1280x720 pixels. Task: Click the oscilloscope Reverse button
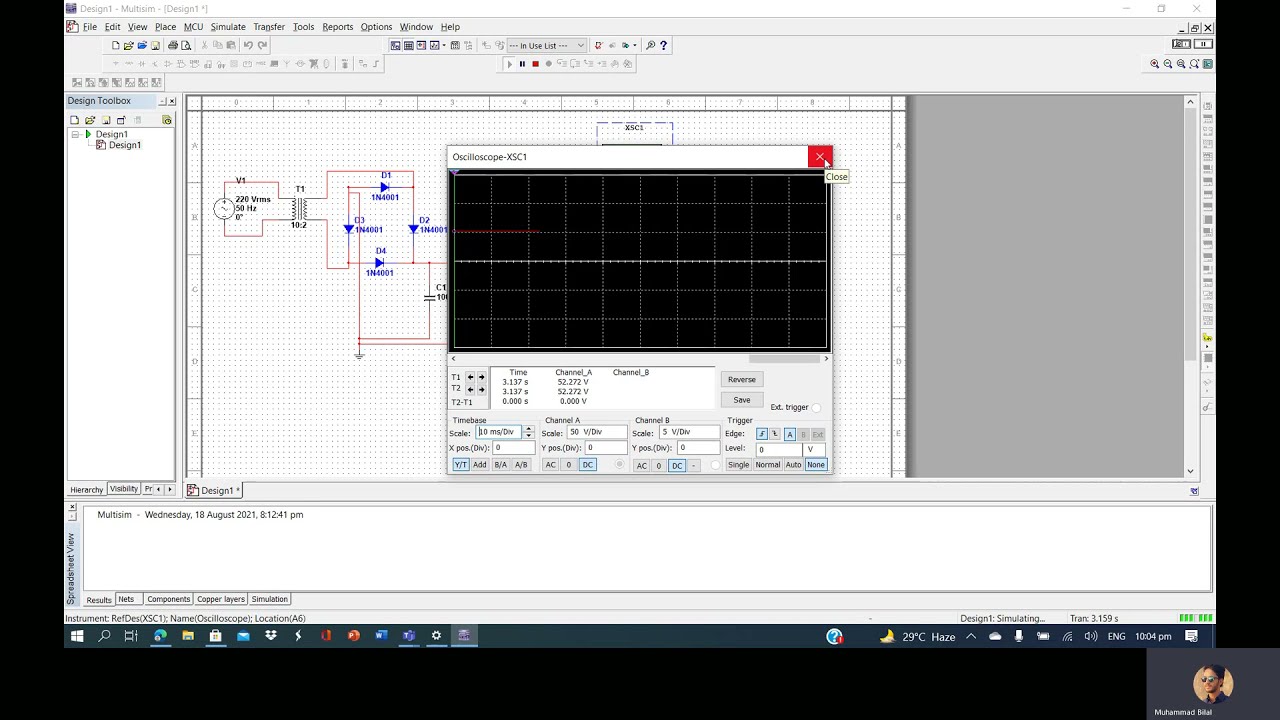742,379
